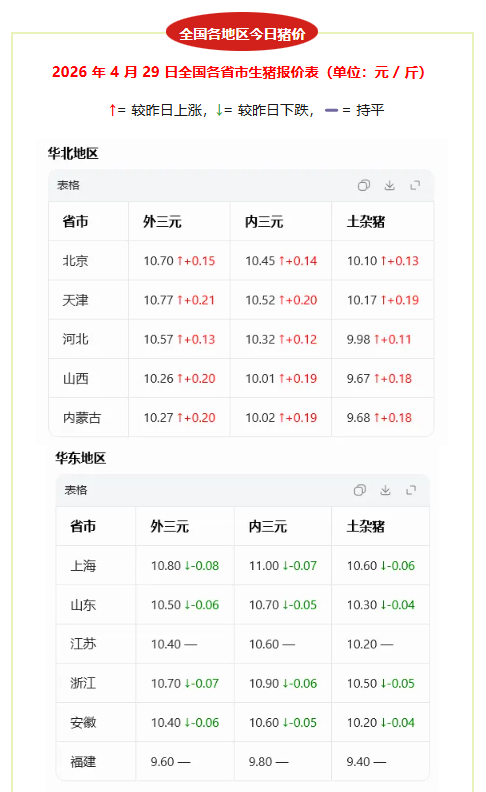The width and height of the screenshot is (486, 792).
Task: Click the 华北地区 section heading
Action: point(73,153)
